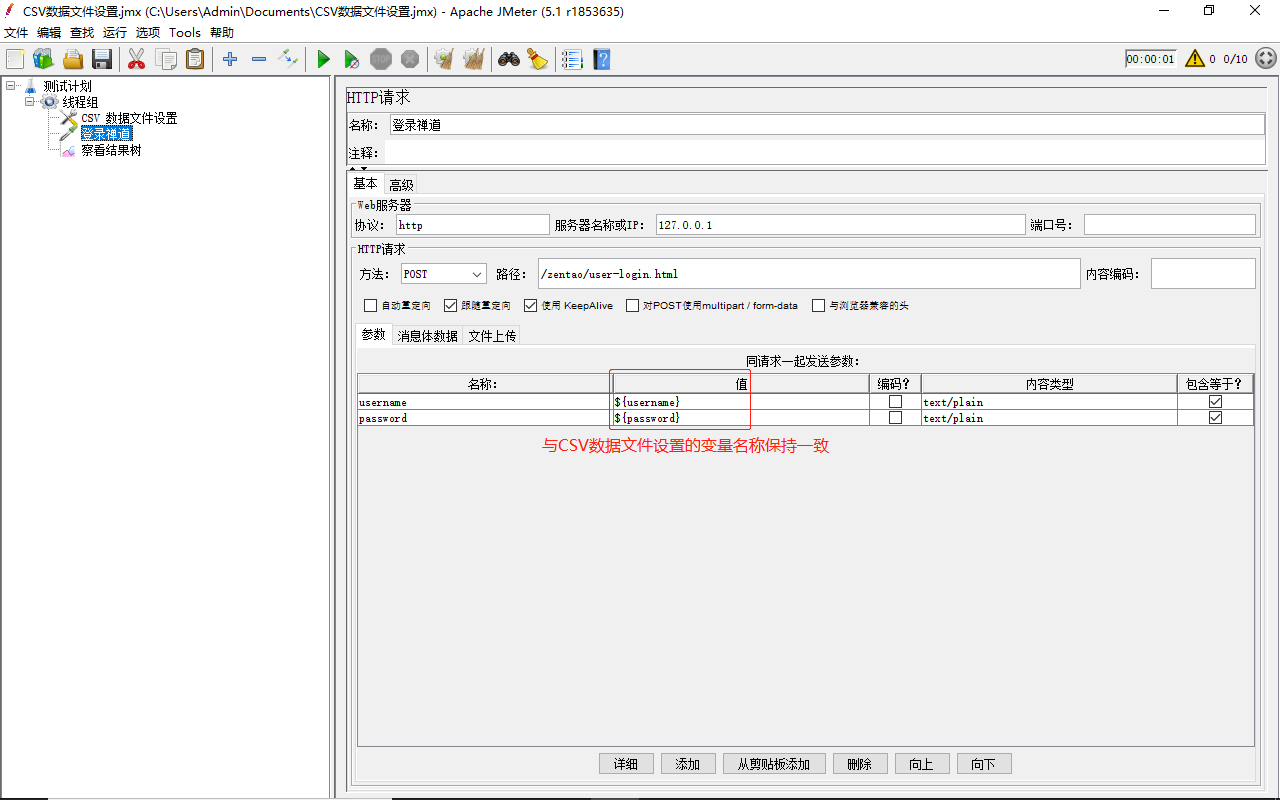Click the Copy icon in toolbar
Viewport: 1280px width, 800px height.
(166, 59)
